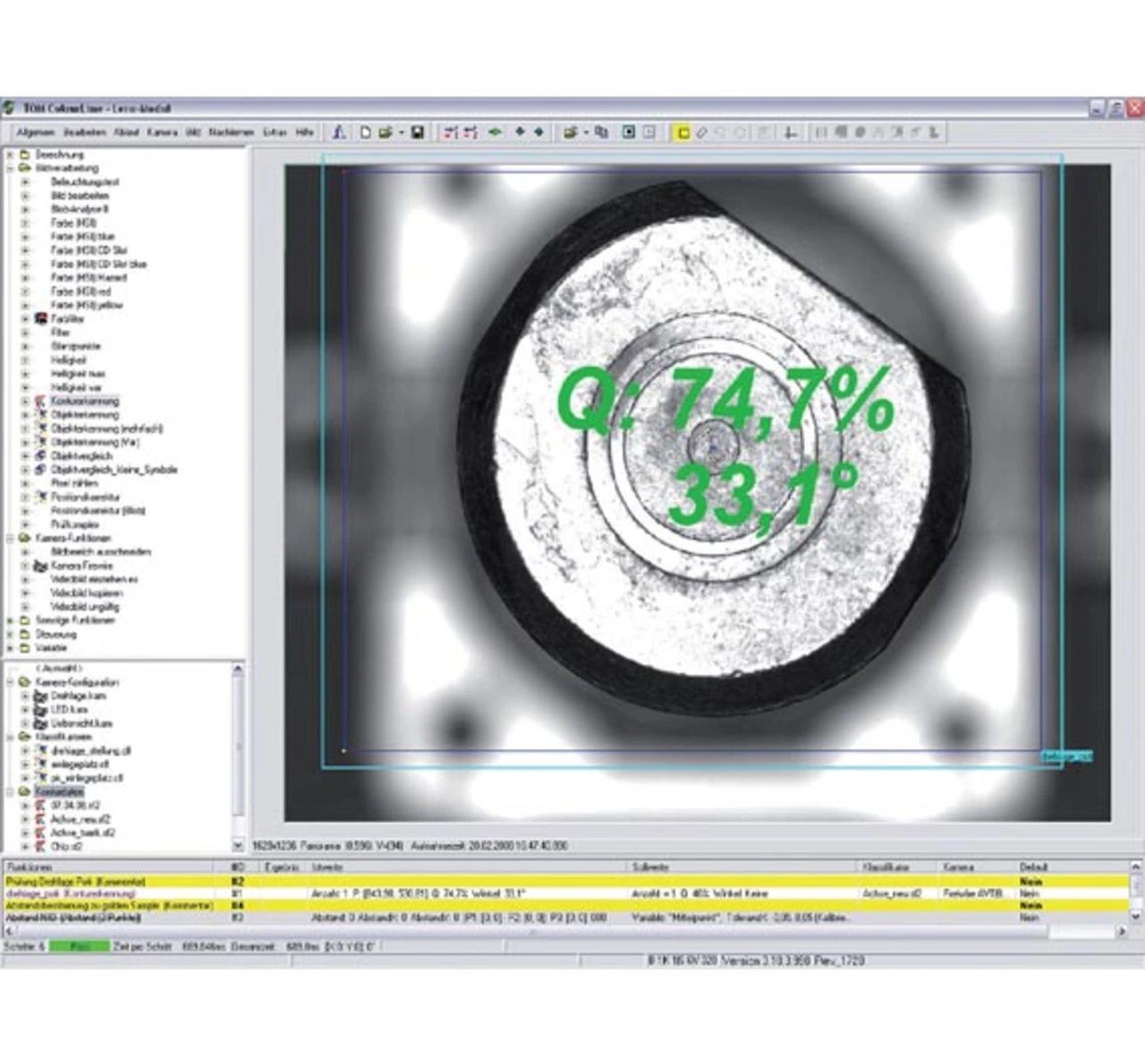
Task: Click the lower tree panel's scroll-down arrow
Action: pyautogui.click(x=238, y=846)
